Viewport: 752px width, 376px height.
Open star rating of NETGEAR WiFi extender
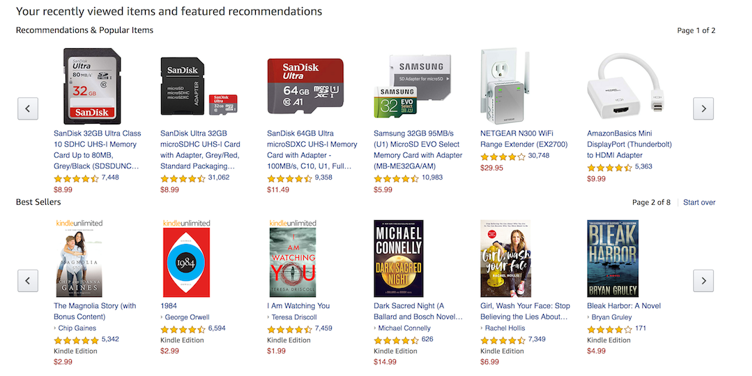point(503,156)
